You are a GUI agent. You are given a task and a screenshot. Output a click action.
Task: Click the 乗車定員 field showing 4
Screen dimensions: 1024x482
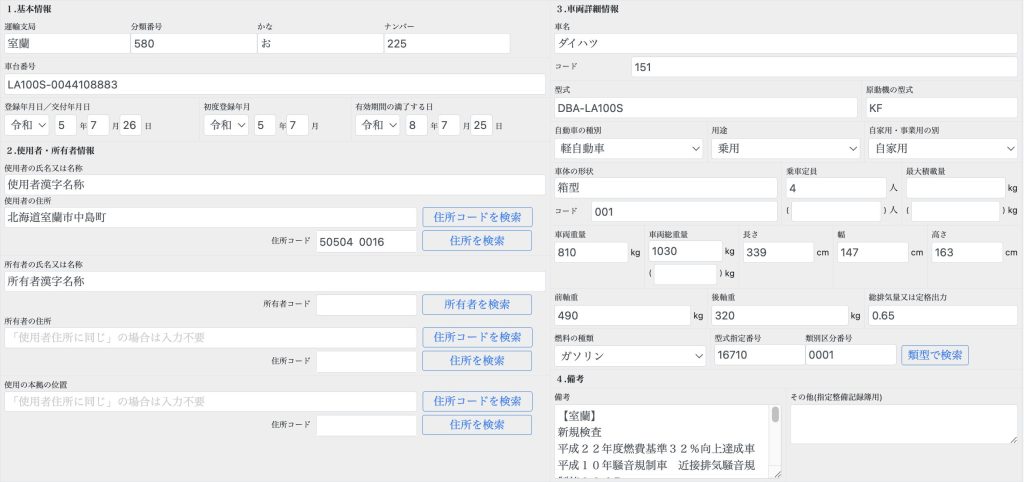[x=836, y=188]
